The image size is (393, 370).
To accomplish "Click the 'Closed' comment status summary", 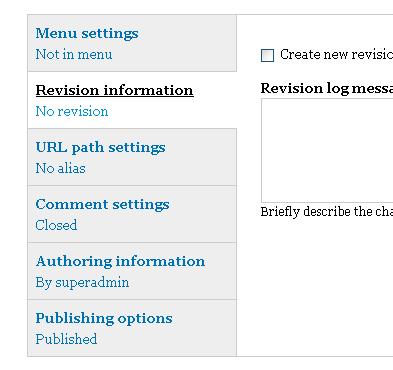I will click(56, 225).
